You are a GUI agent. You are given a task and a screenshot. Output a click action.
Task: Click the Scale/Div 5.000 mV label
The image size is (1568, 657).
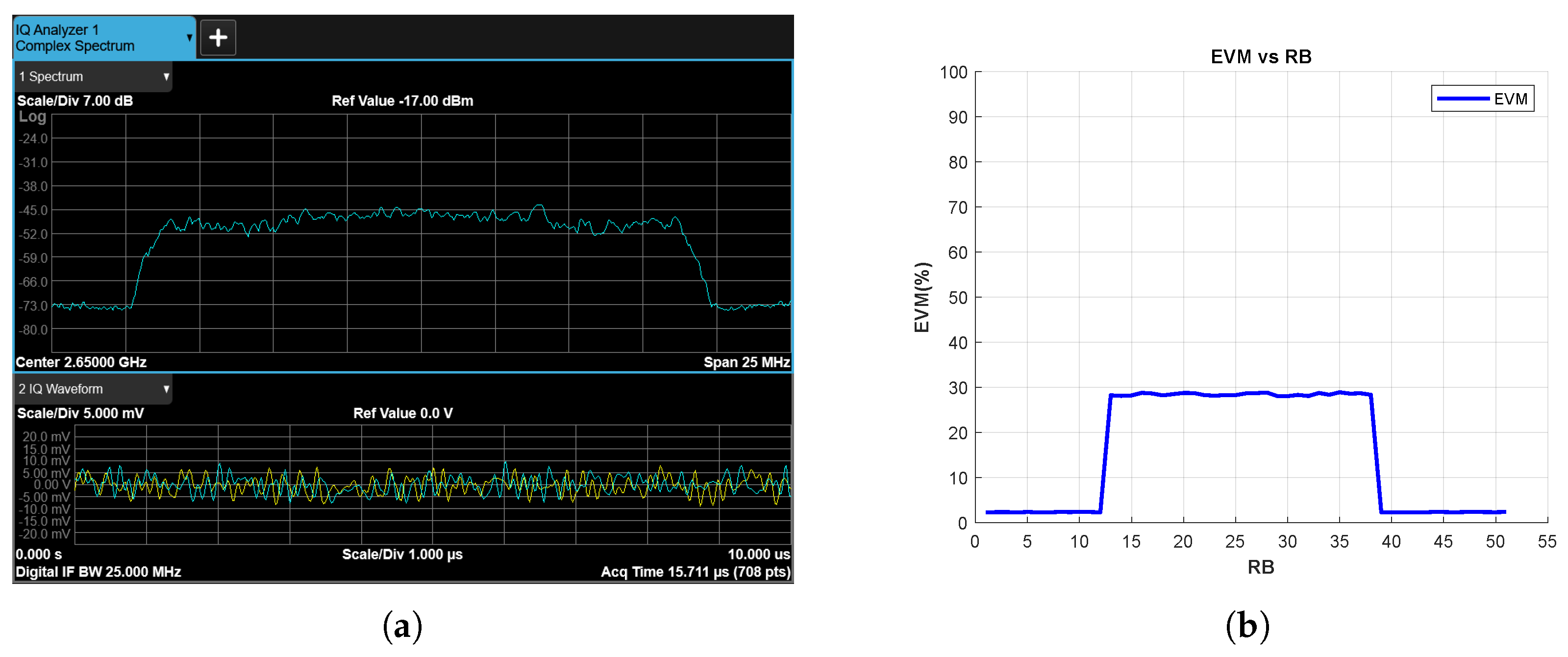click(80, 413)
